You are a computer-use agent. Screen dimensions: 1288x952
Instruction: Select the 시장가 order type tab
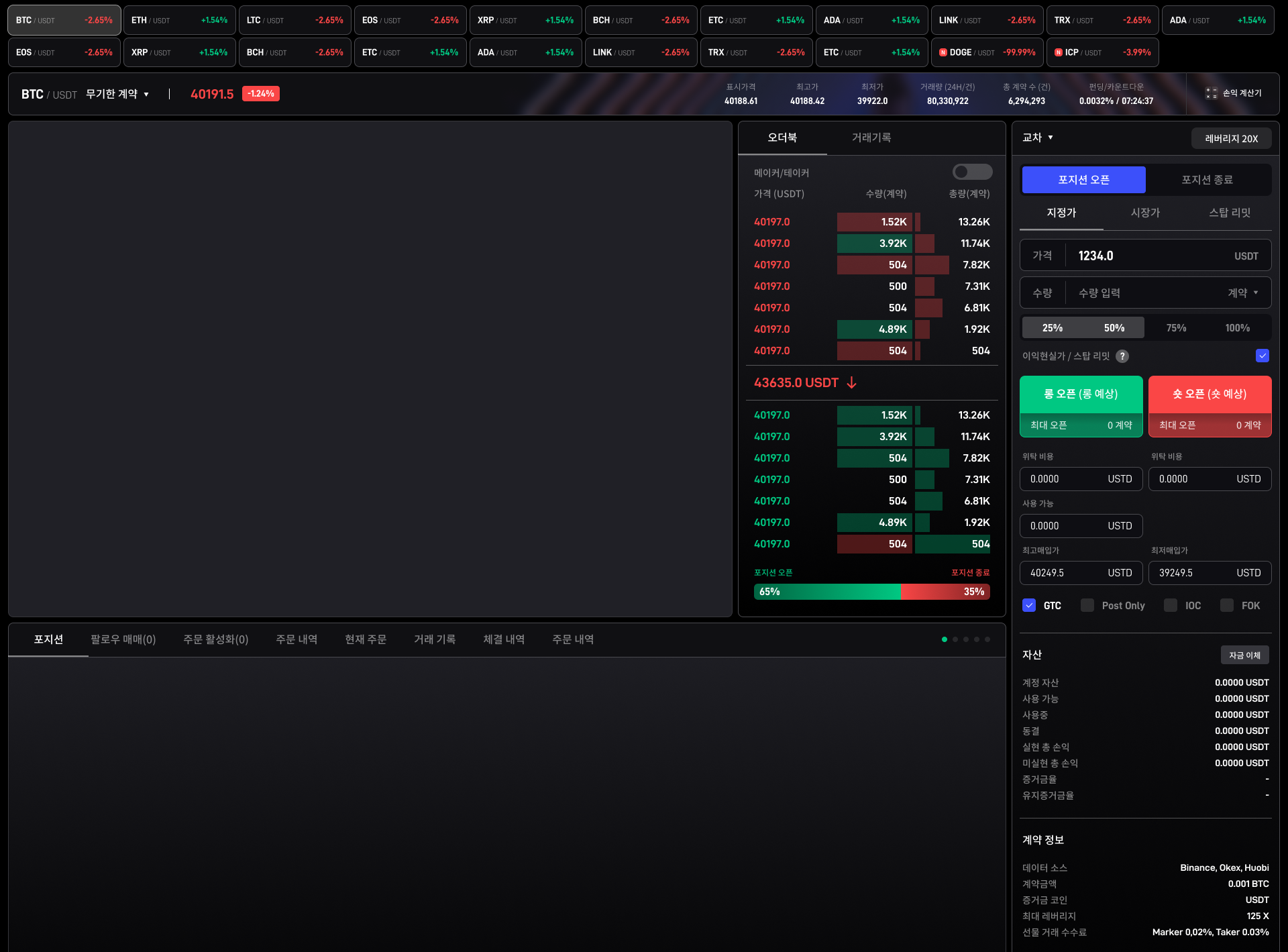(1145, 213)
